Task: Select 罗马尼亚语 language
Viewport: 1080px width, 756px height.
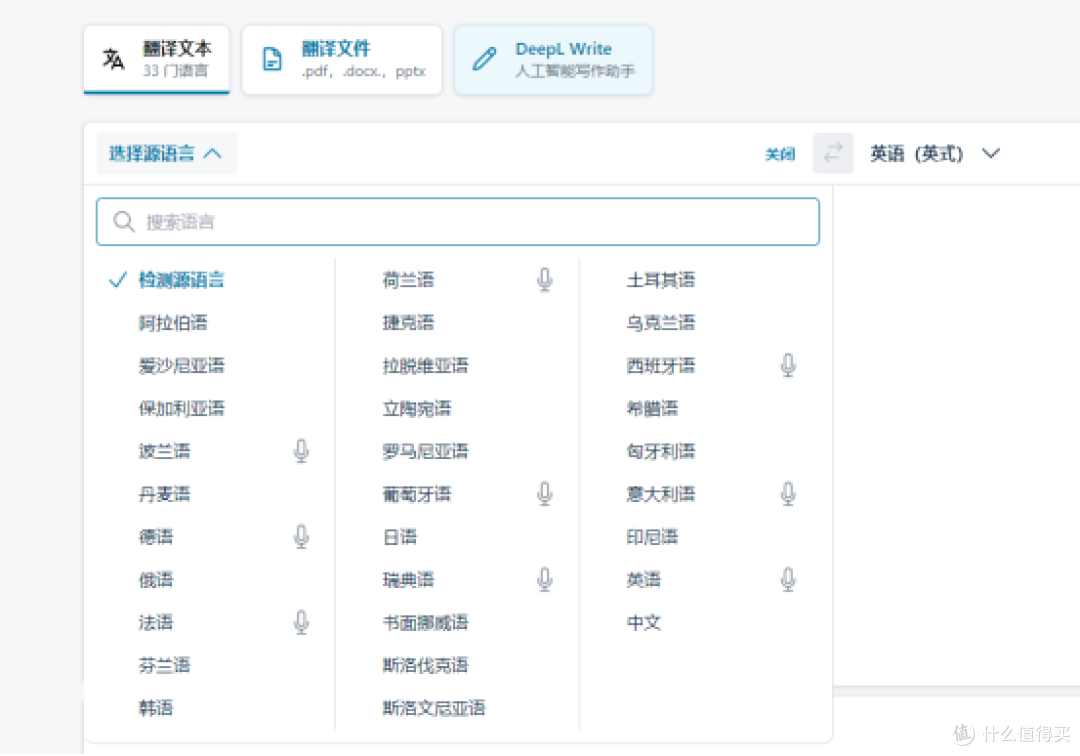Action: [x=425, y=451]
